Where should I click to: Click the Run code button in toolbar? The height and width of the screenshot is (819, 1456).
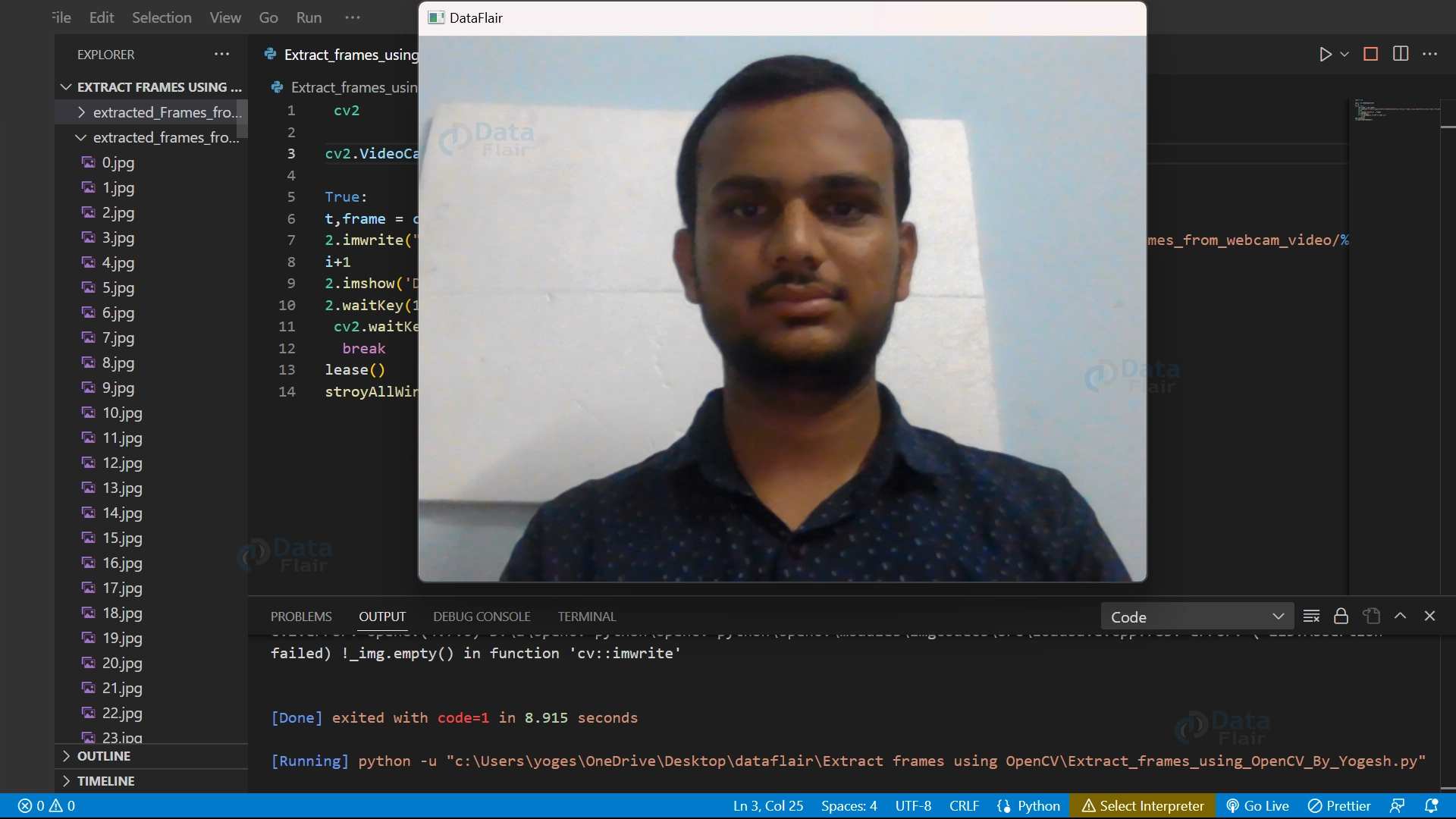(1324, 54)
